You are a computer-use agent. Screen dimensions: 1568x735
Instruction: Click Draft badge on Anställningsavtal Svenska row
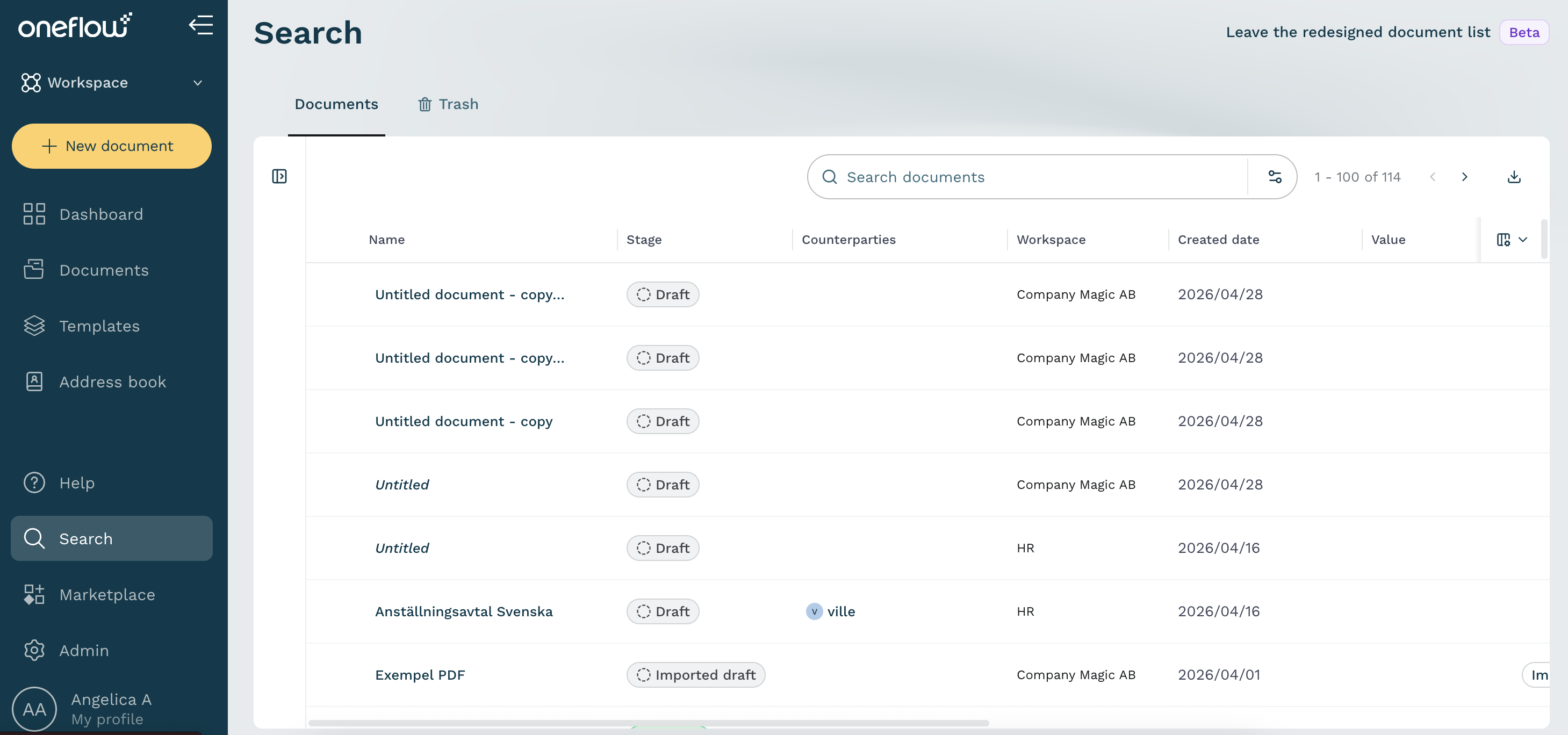[663, 611]
